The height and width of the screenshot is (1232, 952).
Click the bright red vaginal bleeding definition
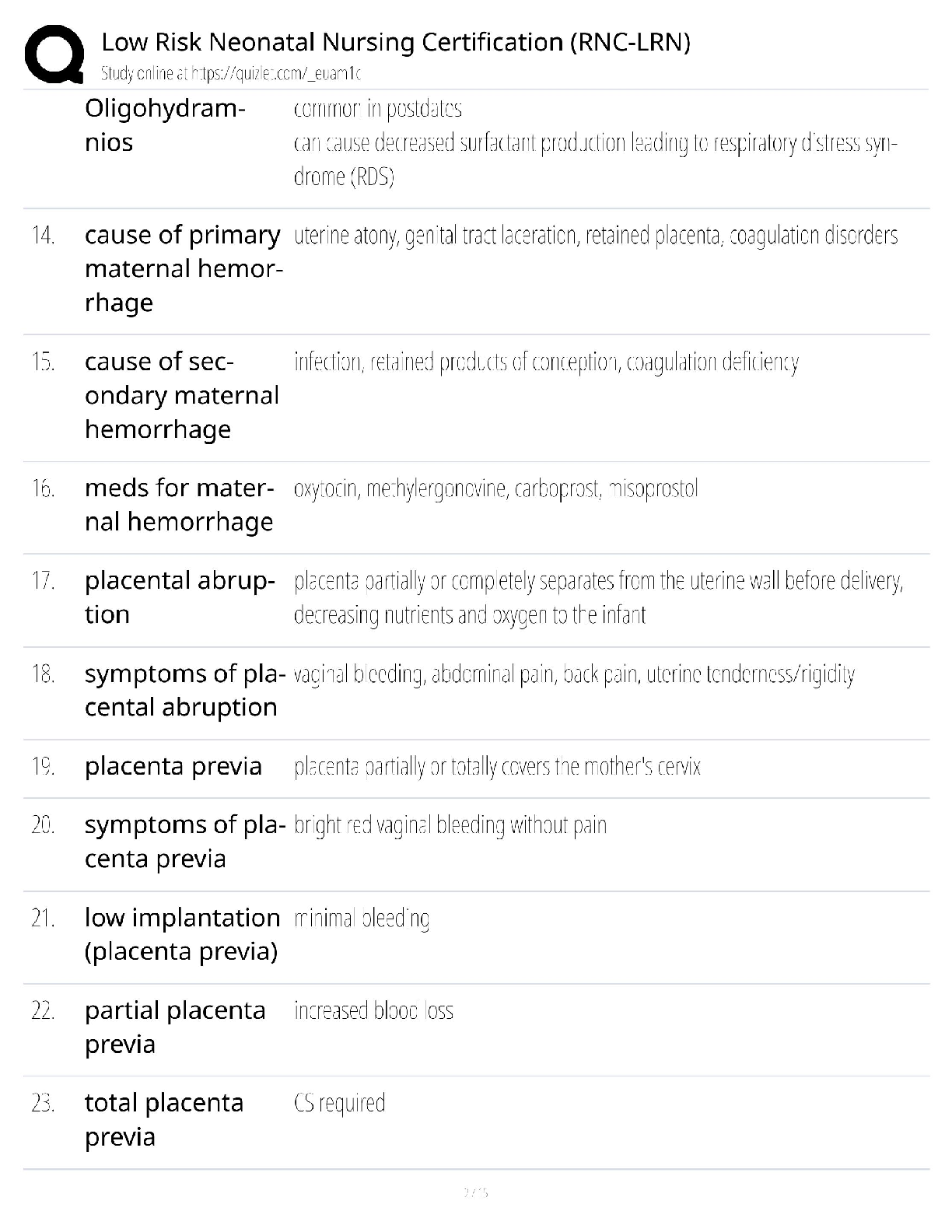[450, 825]
